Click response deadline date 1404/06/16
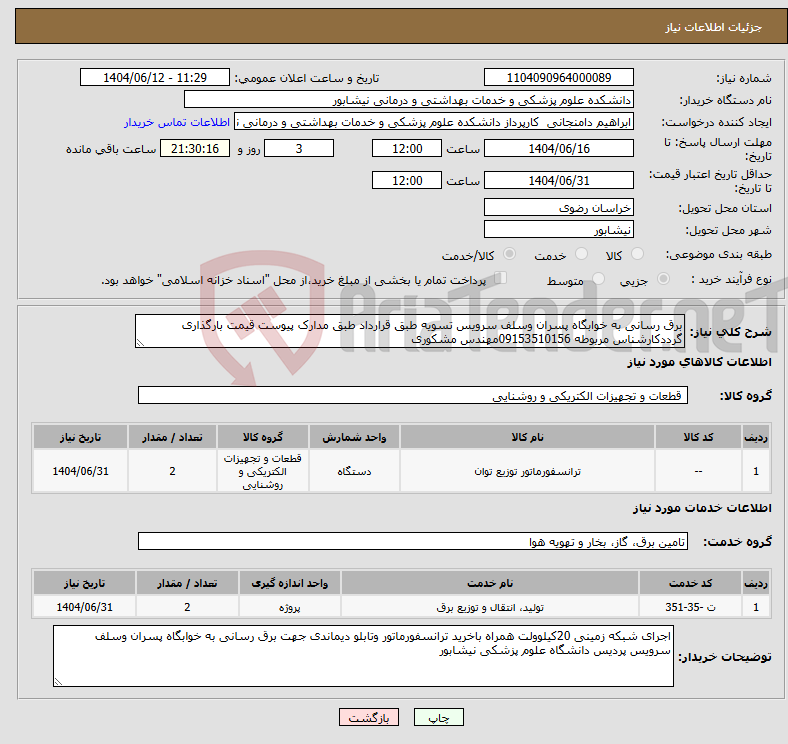The width and height of the screenshot is (788, 744). [558, 148]
